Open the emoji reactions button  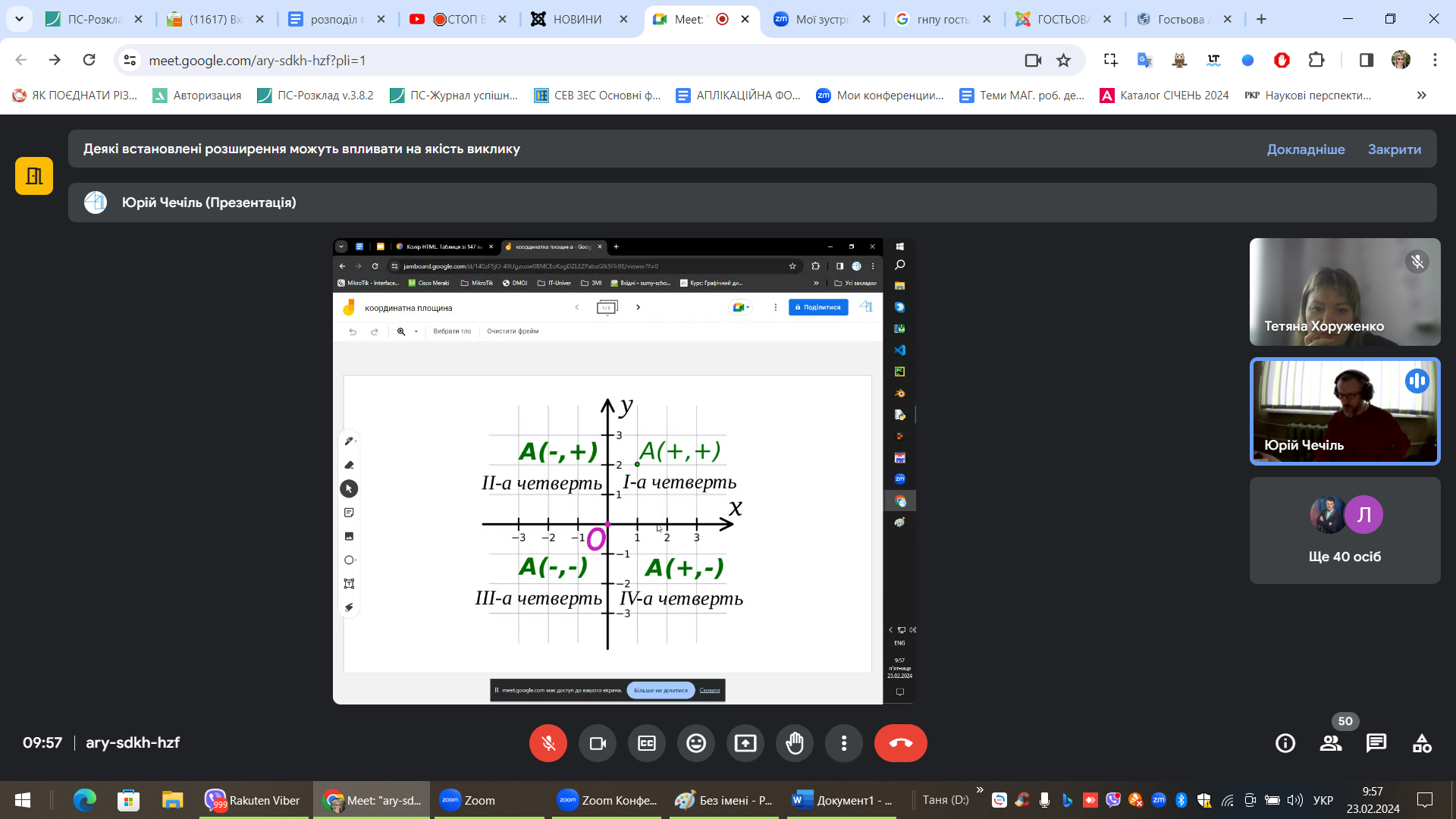(696, 743)
